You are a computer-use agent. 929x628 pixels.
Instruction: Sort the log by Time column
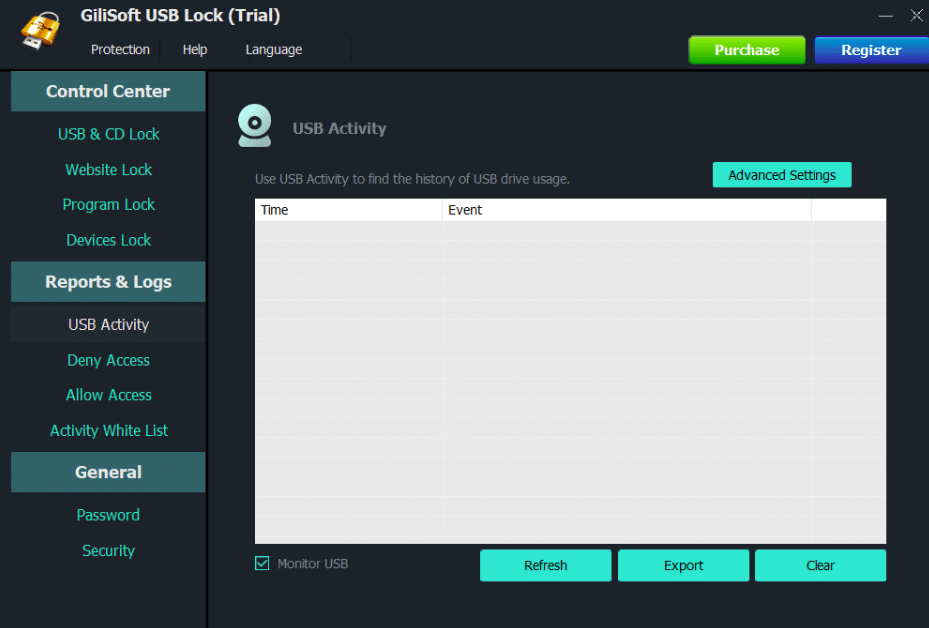348,210
